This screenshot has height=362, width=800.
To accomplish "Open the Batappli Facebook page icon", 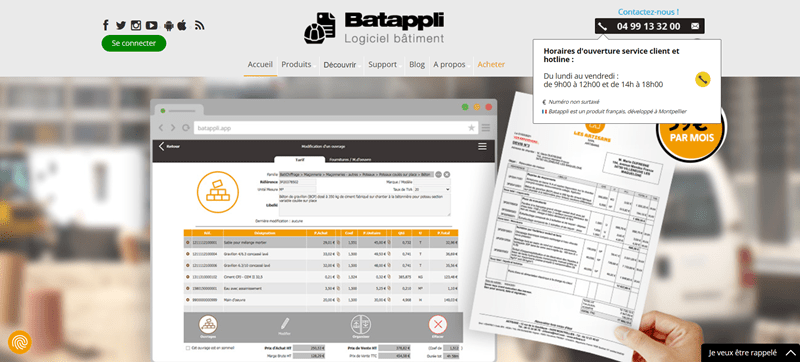I will click(106, 25).
